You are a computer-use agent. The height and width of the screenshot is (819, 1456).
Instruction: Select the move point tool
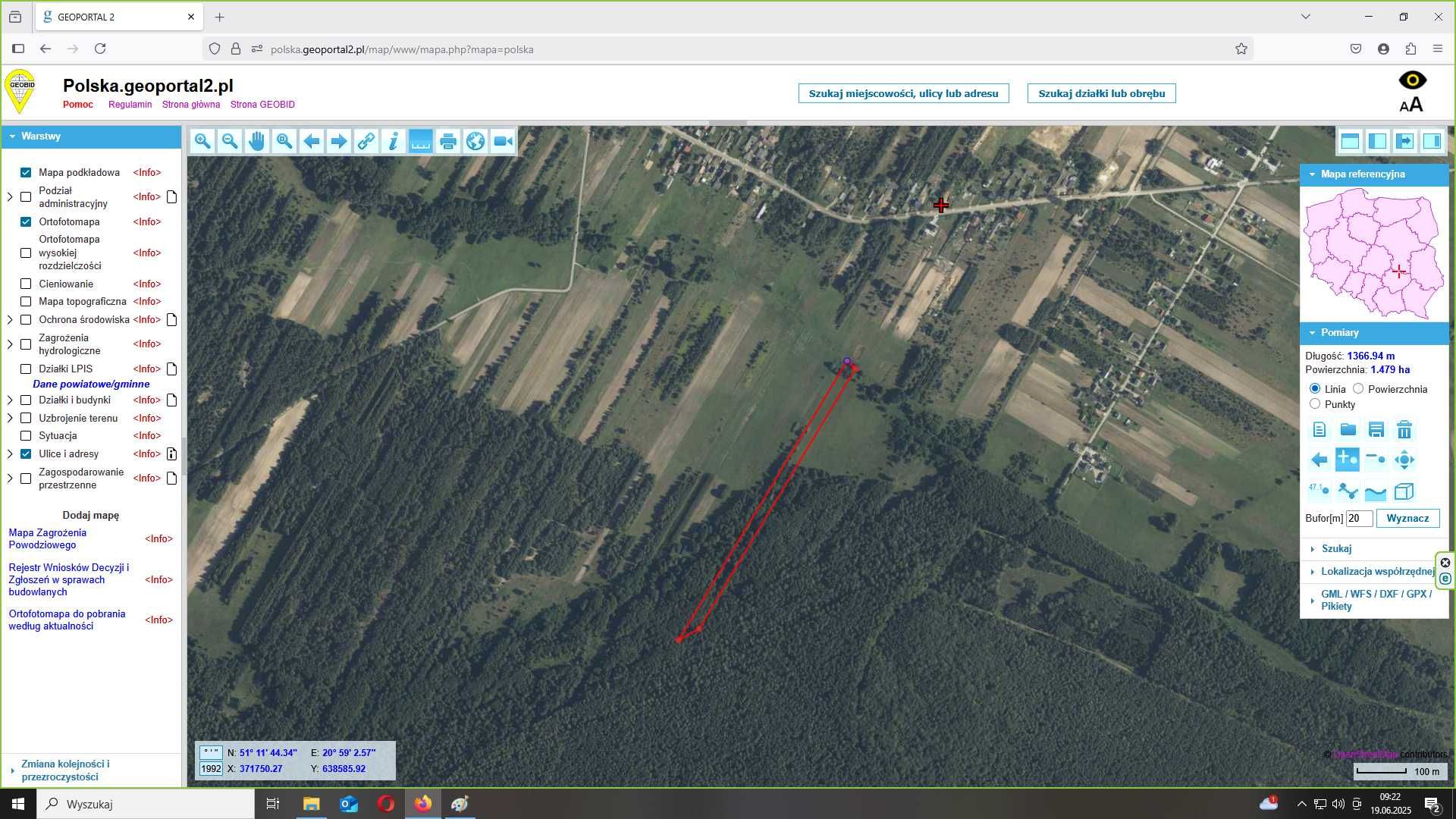point(1404,460)
